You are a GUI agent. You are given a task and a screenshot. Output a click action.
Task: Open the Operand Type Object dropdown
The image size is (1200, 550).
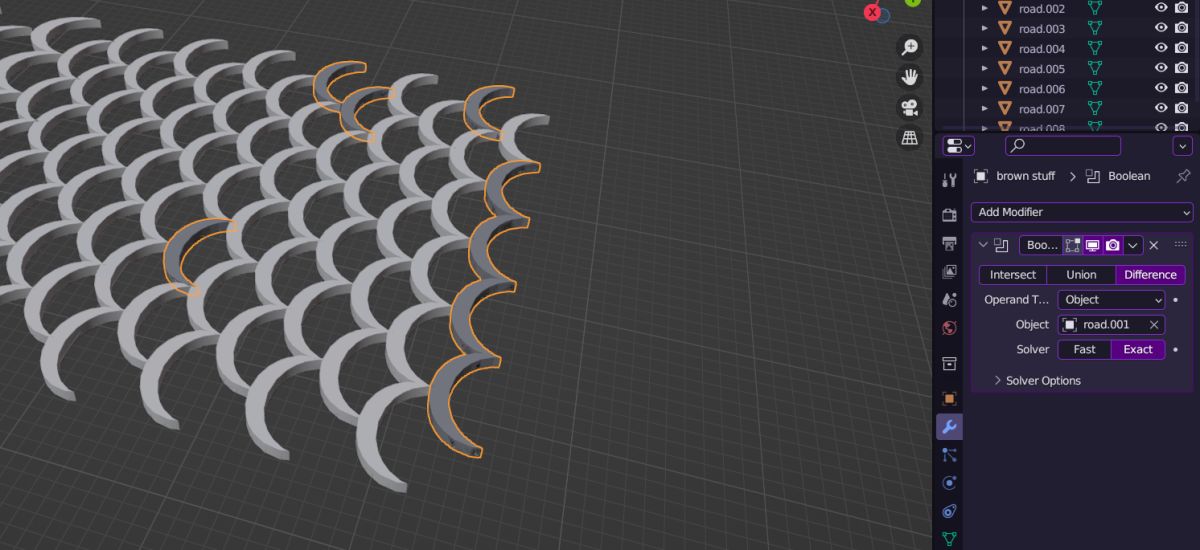tap(1111, 300)
